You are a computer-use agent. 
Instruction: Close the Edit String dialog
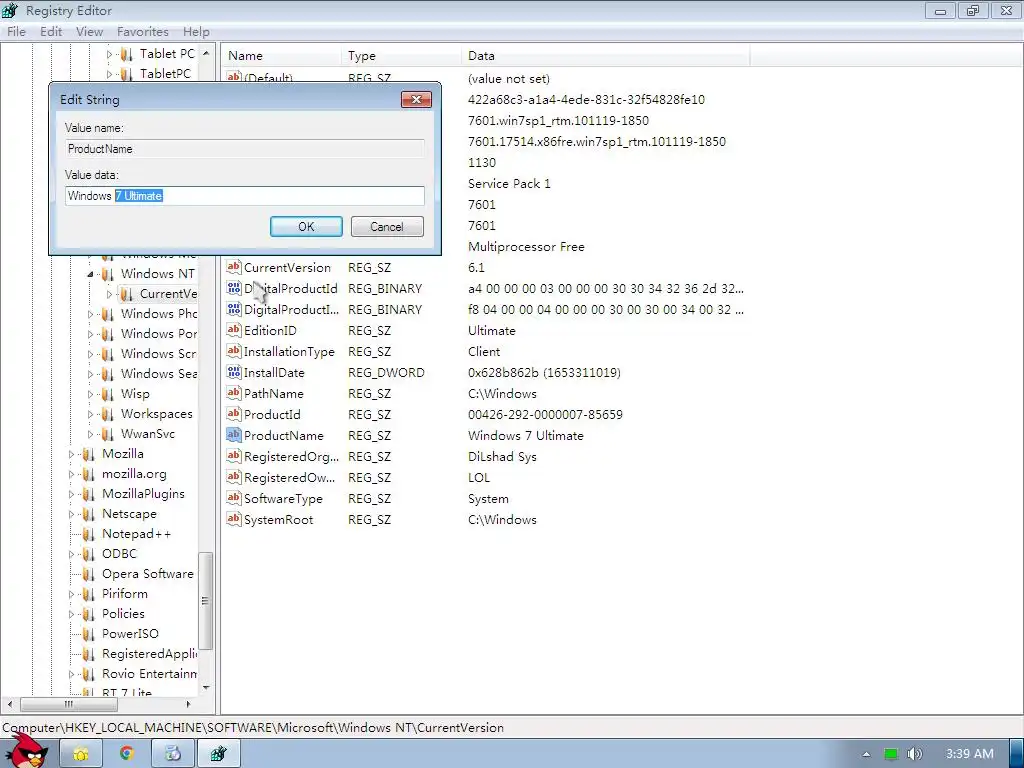point(416,99)
